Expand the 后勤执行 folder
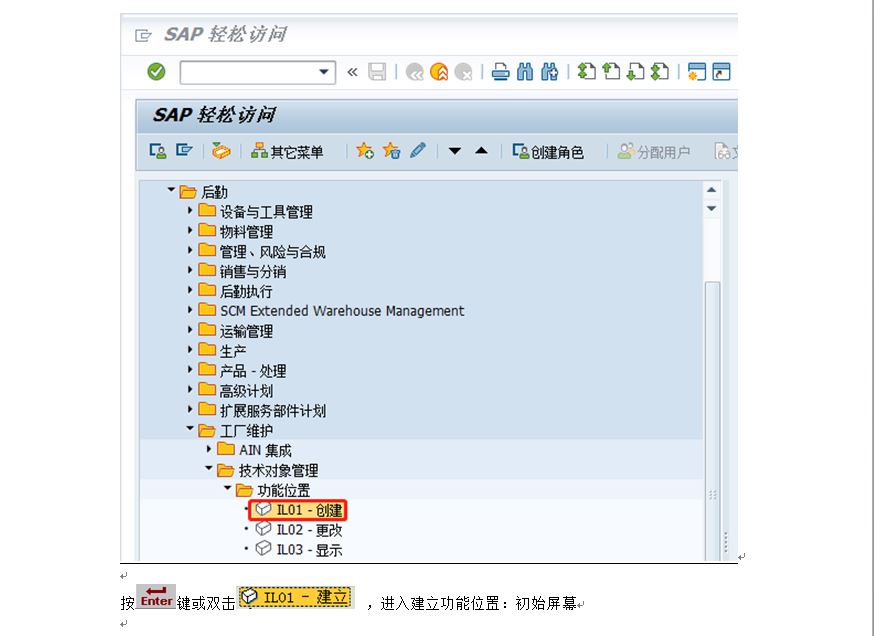The height and width of the screenshot is (636, 874). point(190,290)
